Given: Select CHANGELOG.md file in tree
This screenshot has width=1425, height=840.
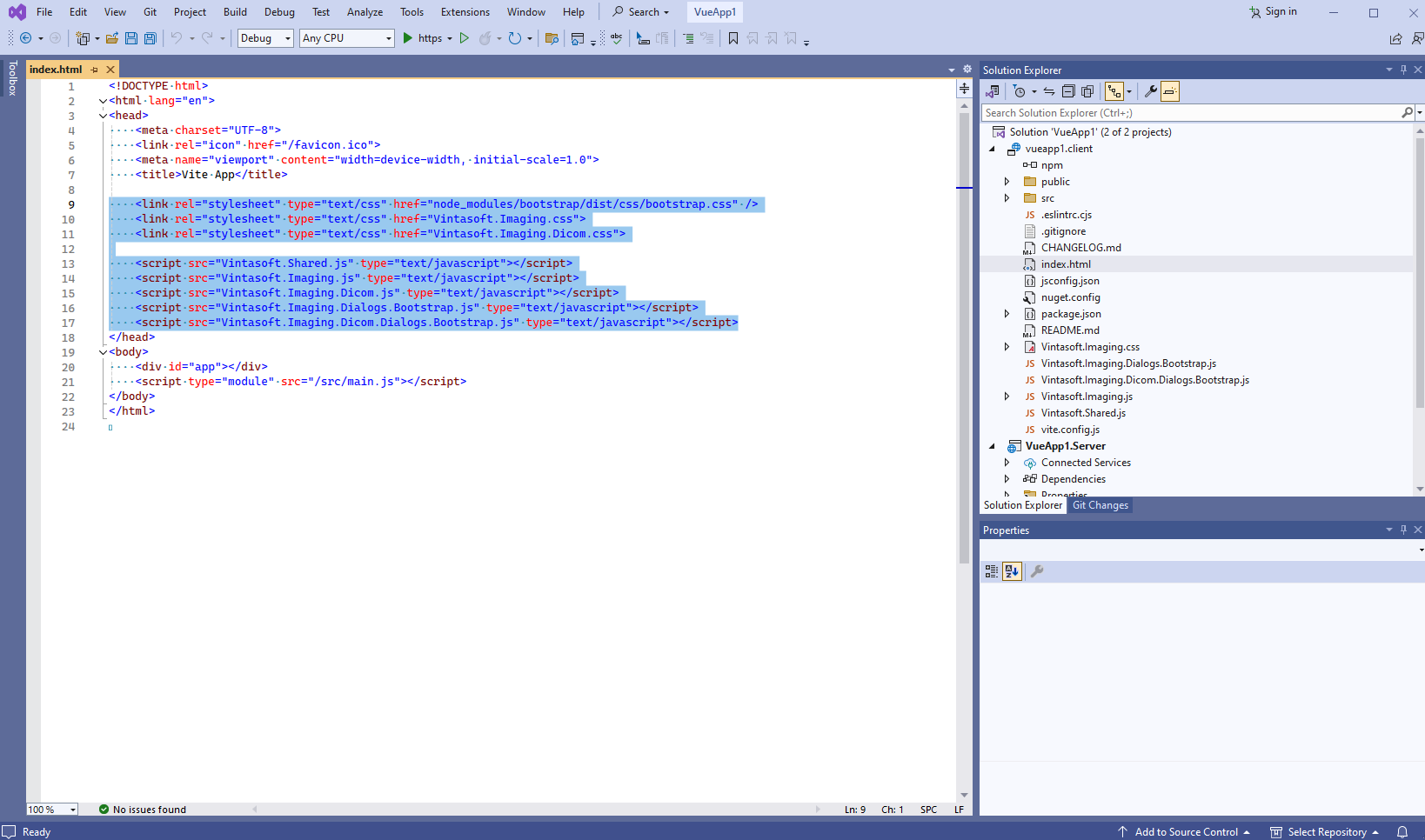Looking at the screenshot, I should click(1080, 248).
